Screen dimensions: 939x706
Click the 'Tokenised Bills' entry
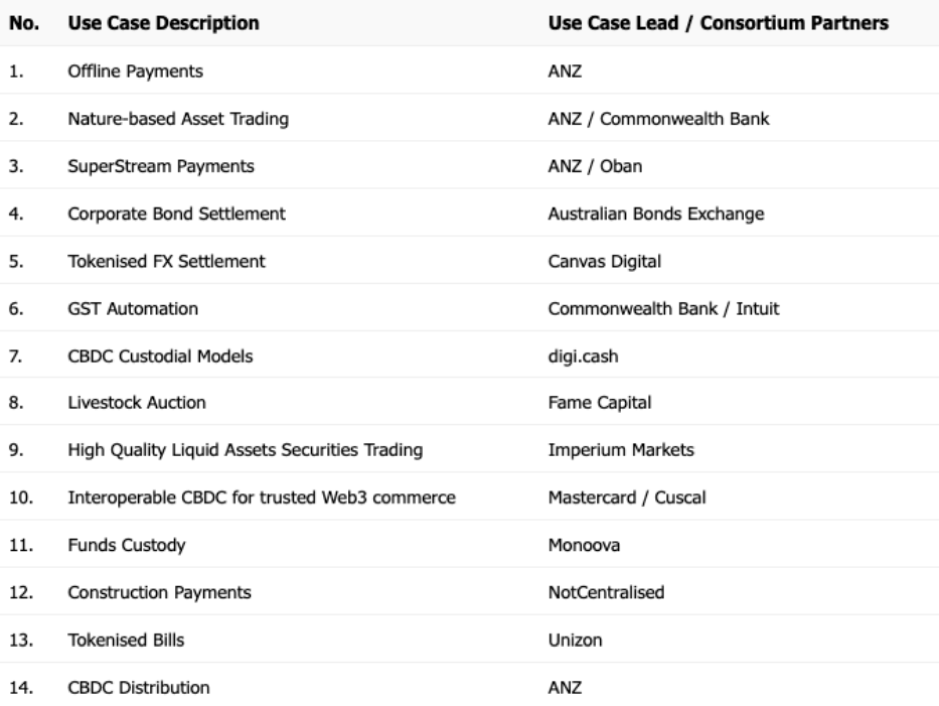(126, 640)
